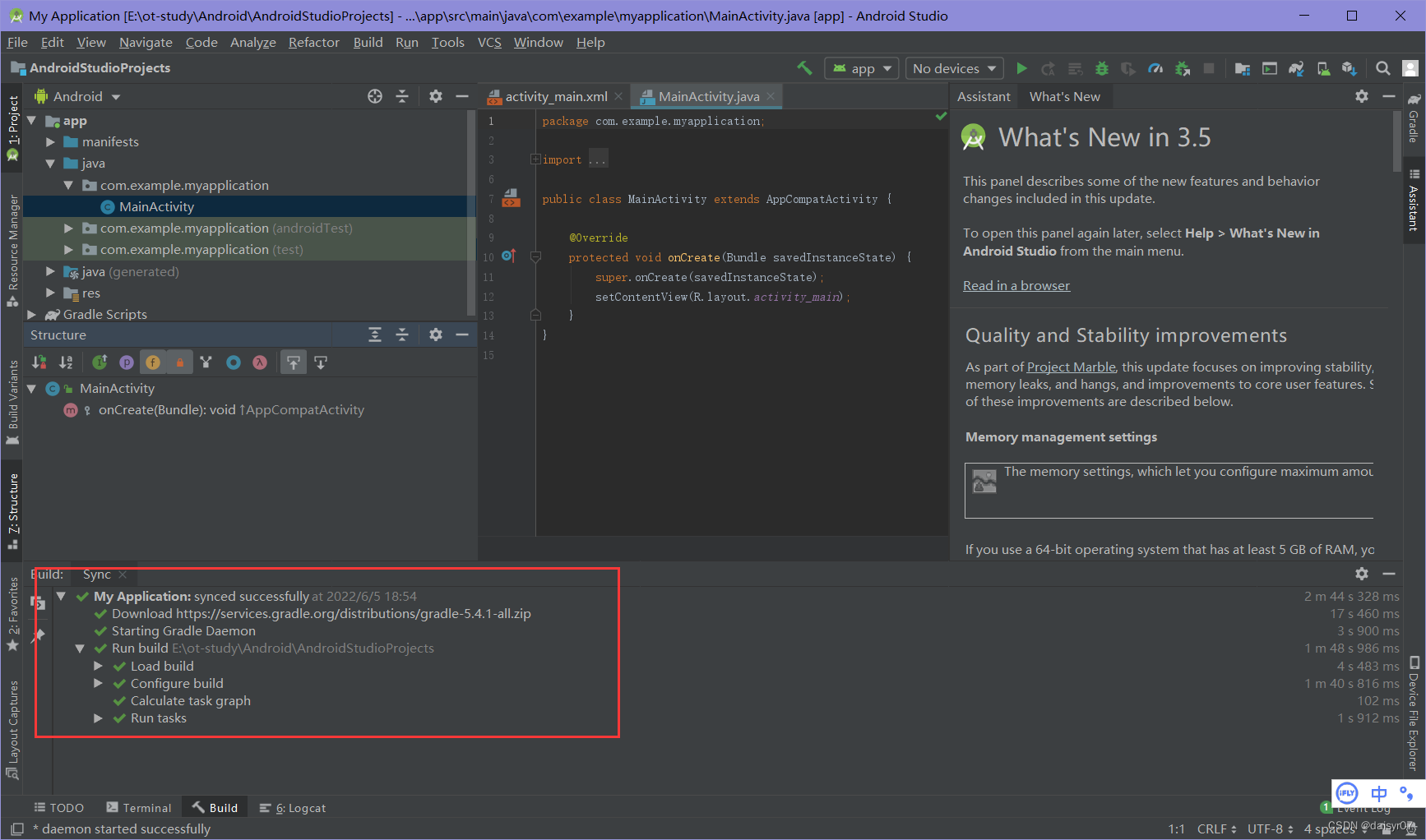
Task: Open the Refactor menu
Action: point(313,42)
